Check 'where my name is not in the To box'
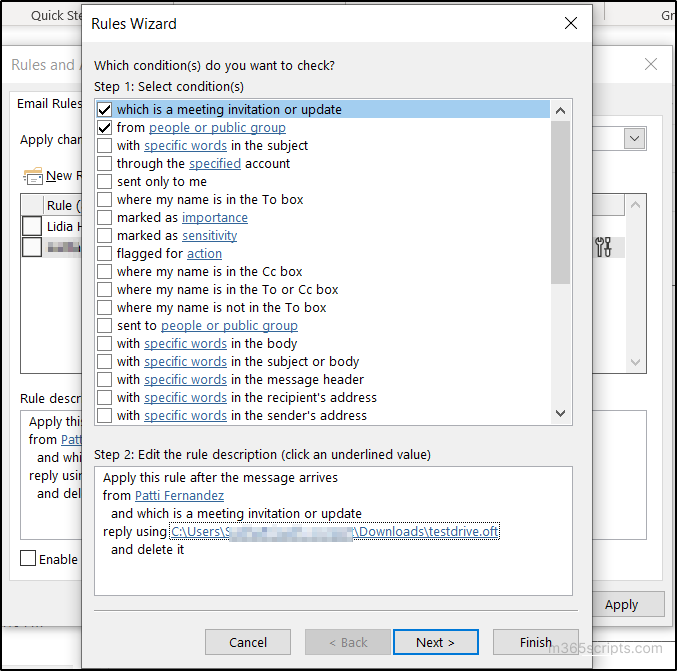 point(104,307)
